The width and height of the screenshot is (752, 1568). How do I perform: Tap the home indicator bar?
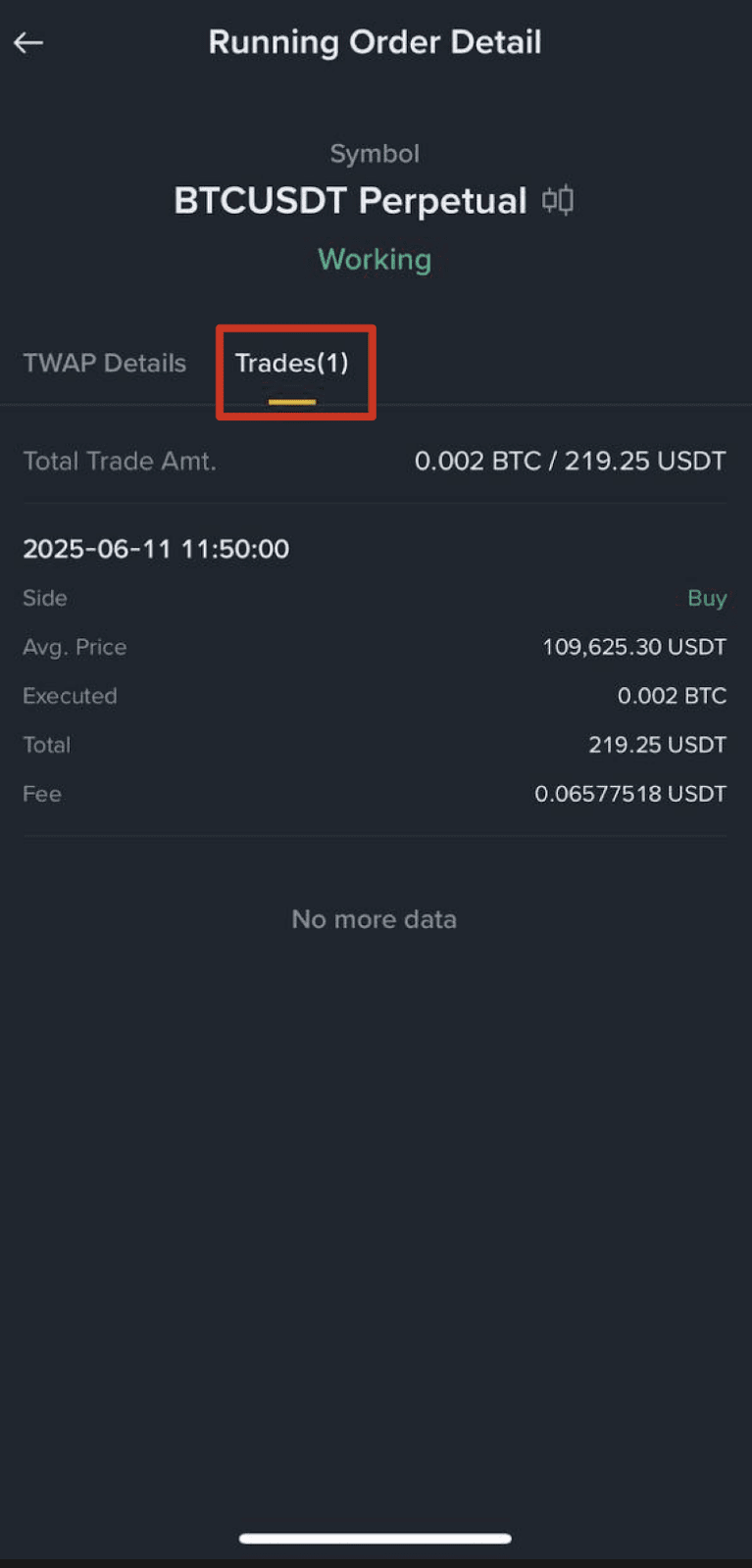(376, 1539)
